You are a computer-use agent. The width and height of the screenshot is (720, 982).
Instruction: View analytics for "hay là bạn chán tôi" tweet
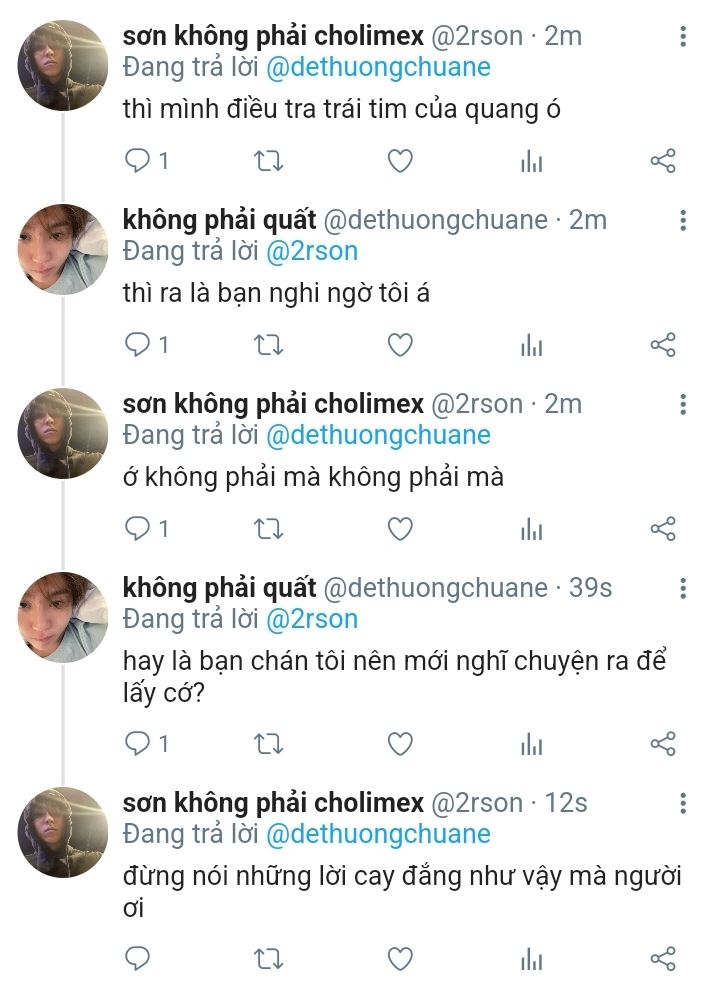(x=532, y=743)
